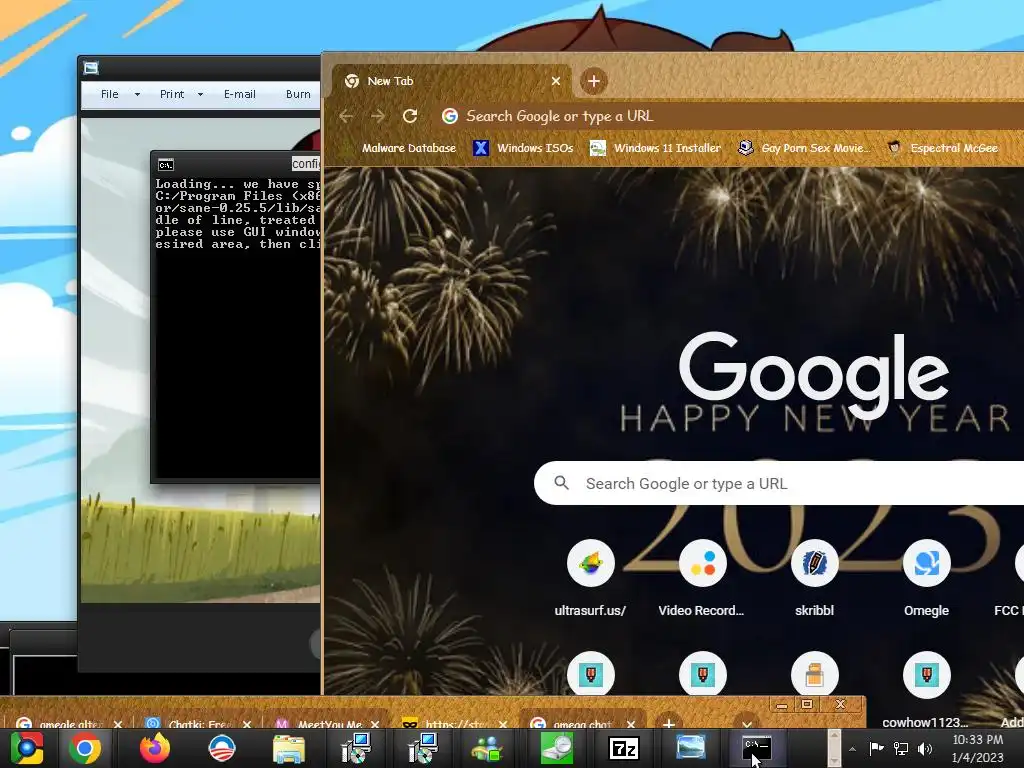Open the blue-and-red circular logo taskbar app
Image resolution: width=1024 pixels, height=768 pixels.
[x=221, y=748]
